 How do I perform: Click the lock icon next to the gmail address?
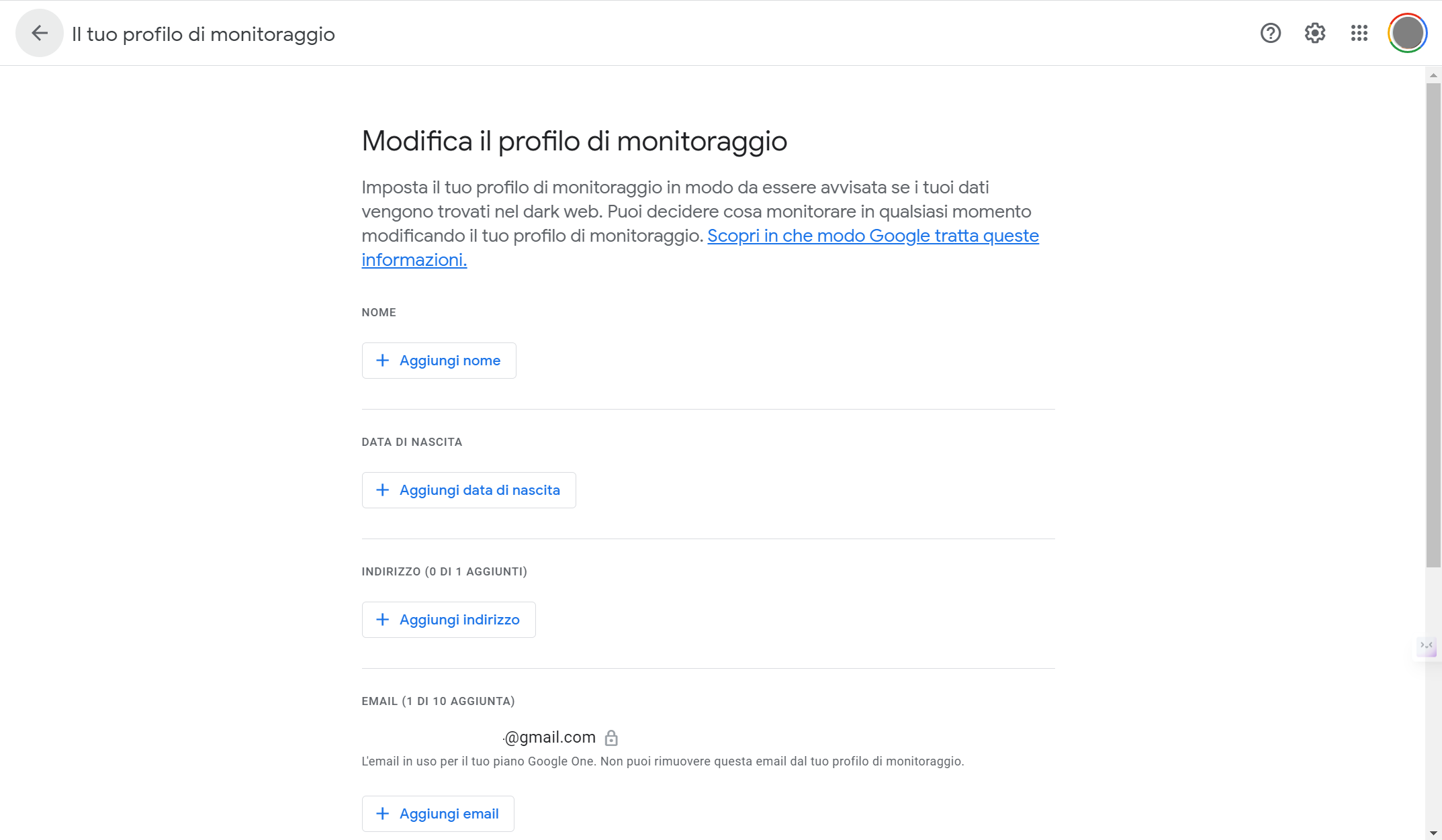(x=612, y=737)
